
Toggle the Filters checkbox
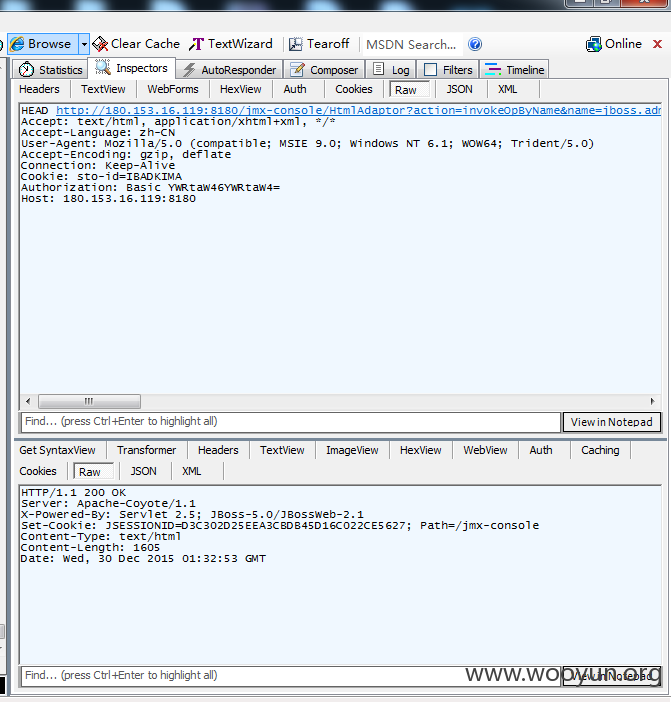coord(430,70)
